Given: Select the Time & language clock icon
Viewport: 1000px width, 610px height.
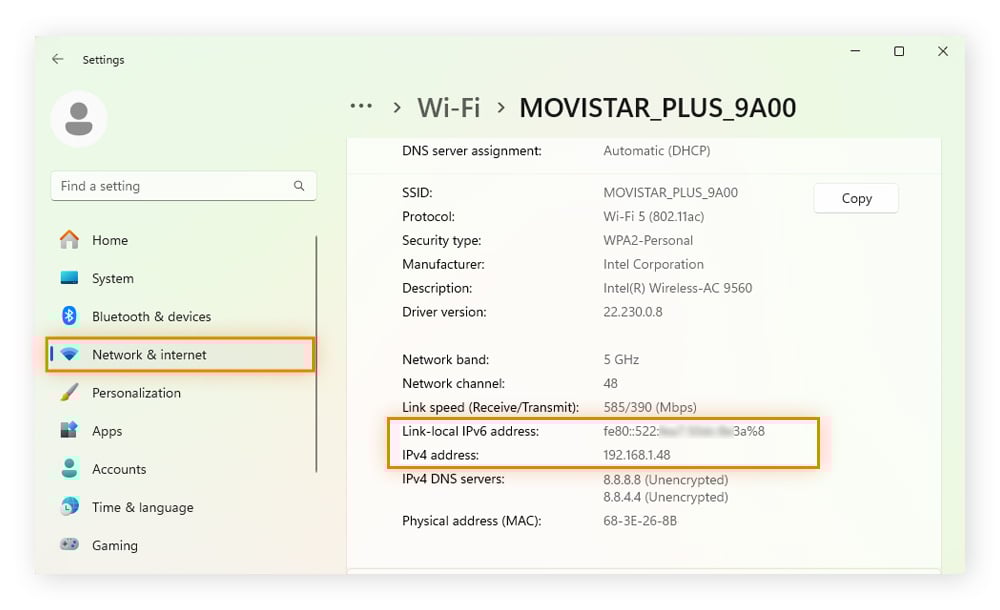Looking at the screenshot, I should click(72, 507).
